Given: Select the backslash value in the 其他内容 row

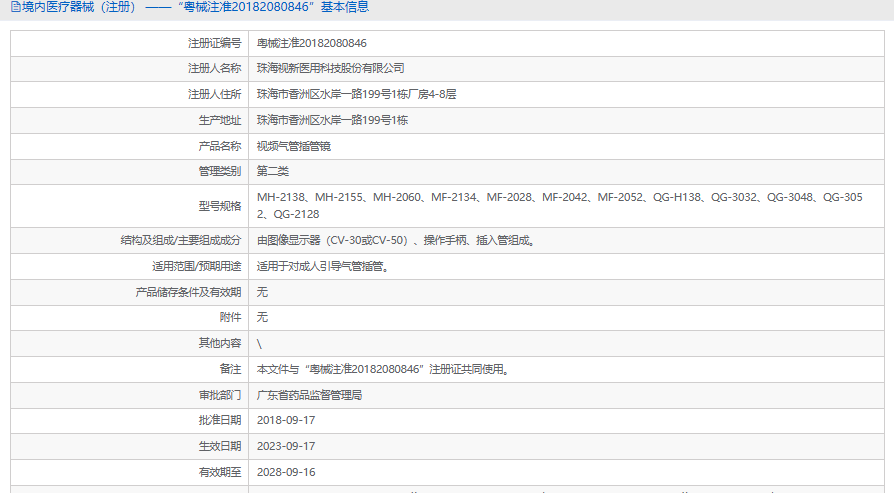Looking at the screenshot, I should pyautogui.click(x=259, y=344).
